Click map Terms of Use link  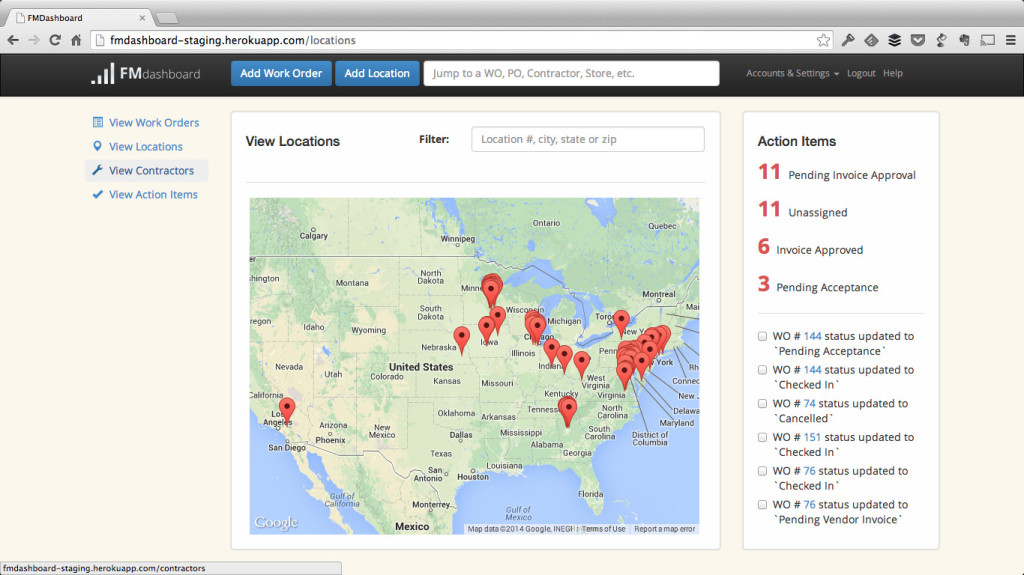pyautogui.click(x=603, y=529)
